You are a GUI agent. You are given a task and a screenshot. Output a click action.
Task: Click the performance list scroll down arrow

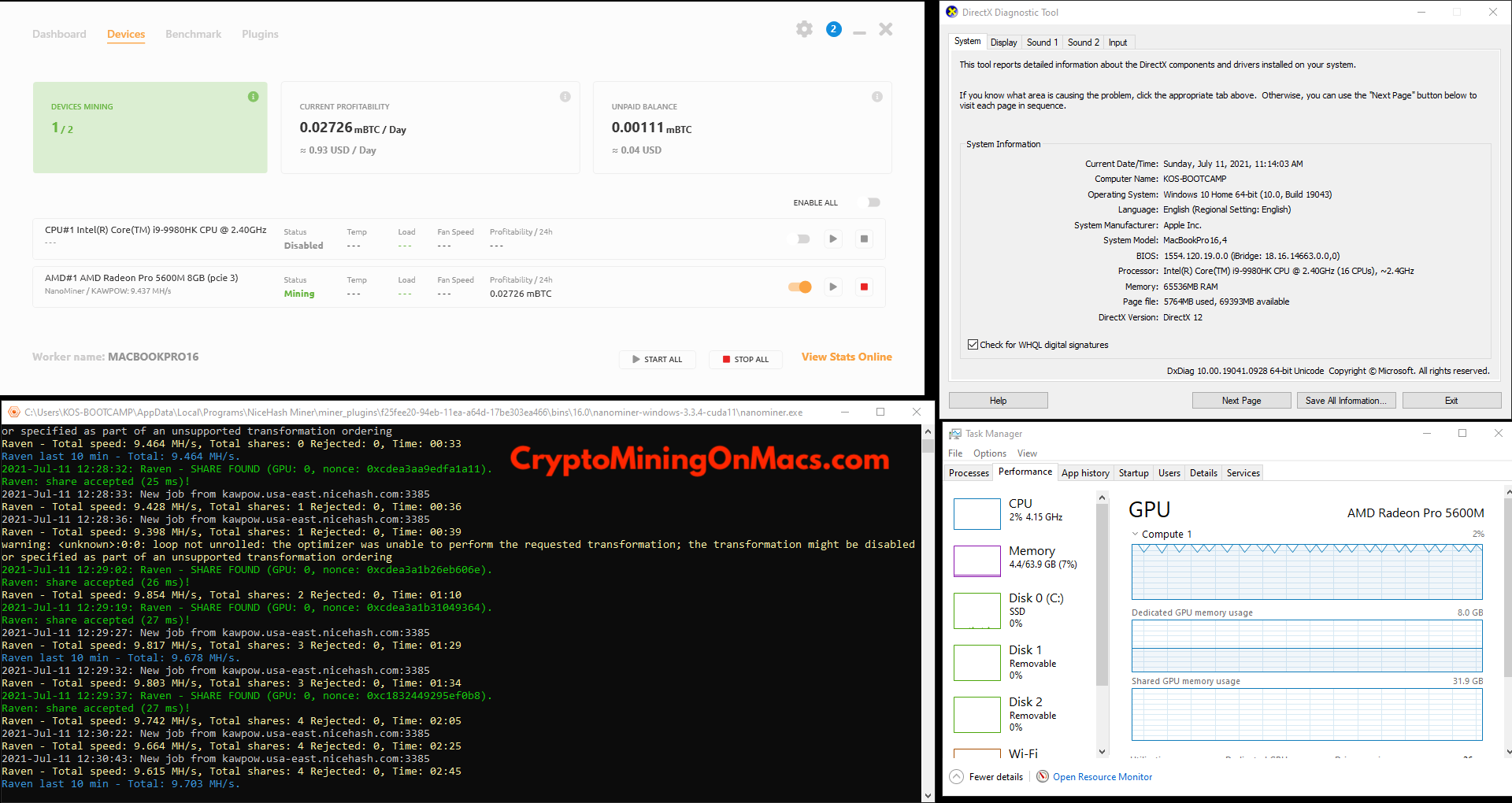1102,752
